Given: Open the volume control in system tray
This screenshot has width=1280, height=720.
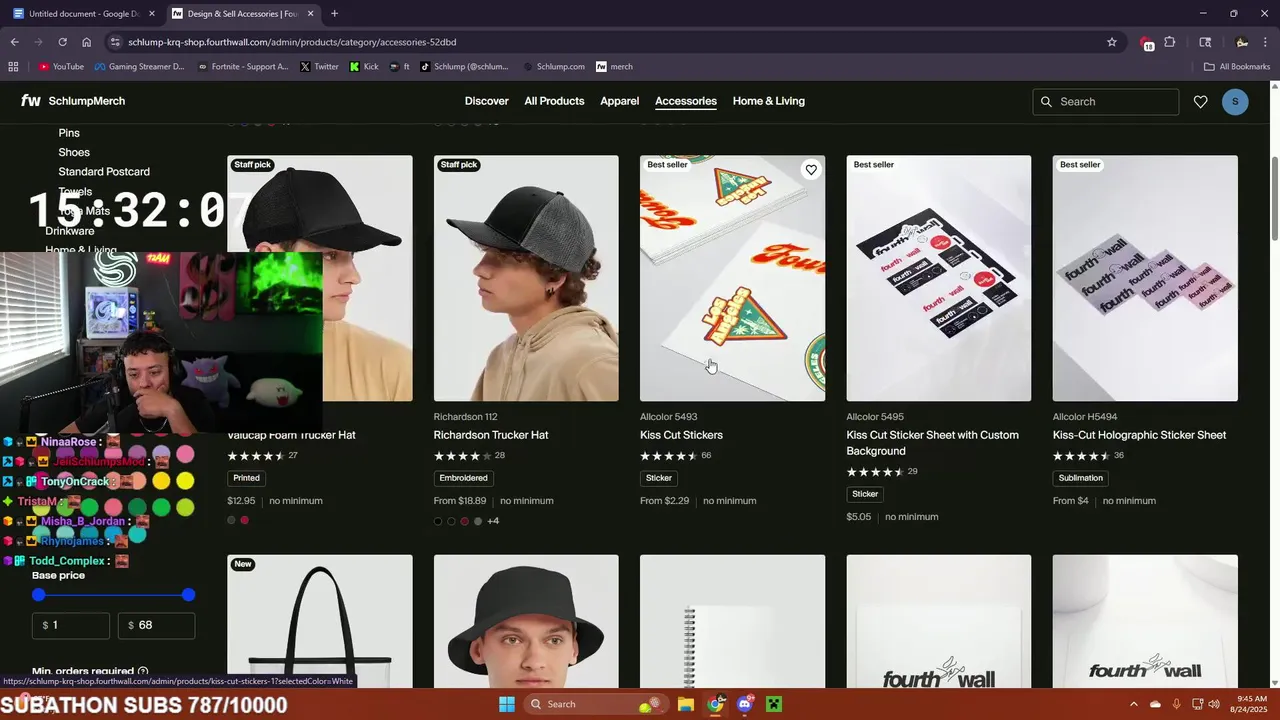Looking at the screenshot, I should pyautogui.click(x=1214, y=704).
